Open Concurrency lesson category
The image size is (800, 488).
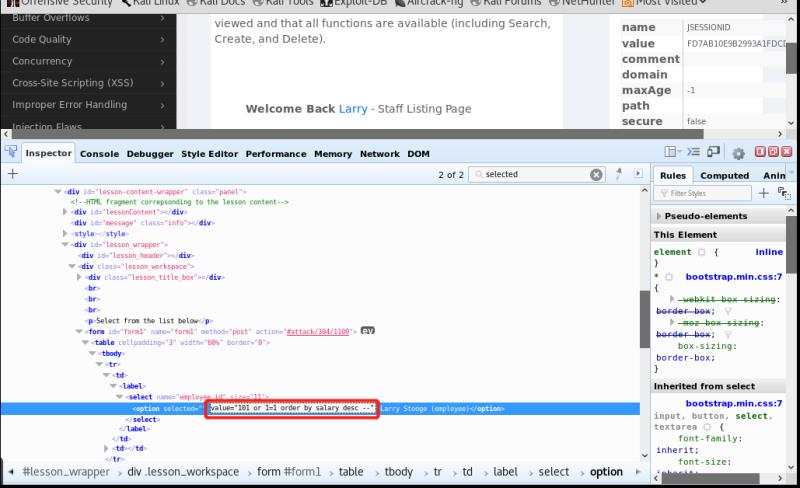[x=88, y=61]
